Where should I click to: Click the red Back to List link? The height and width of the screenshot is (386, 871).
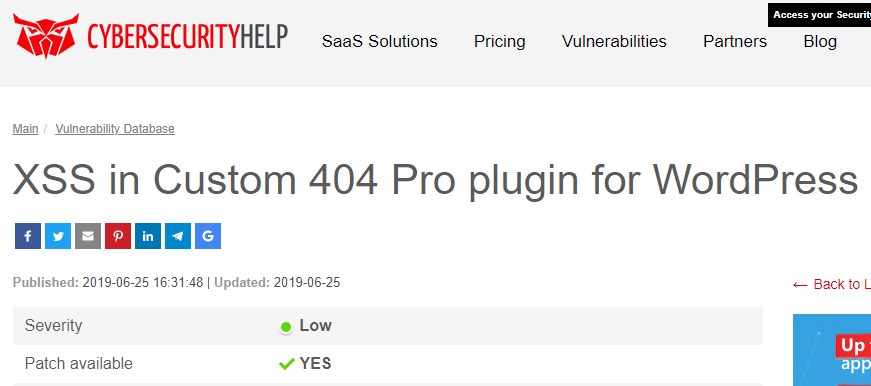832,284
